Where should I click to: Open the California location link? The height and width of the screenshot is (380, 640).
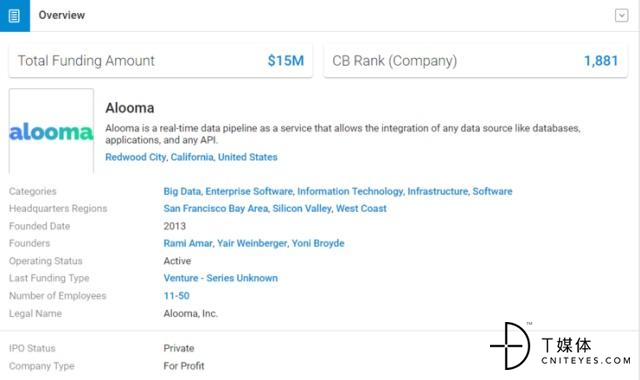pyautogui.click(x=192, y=157)
